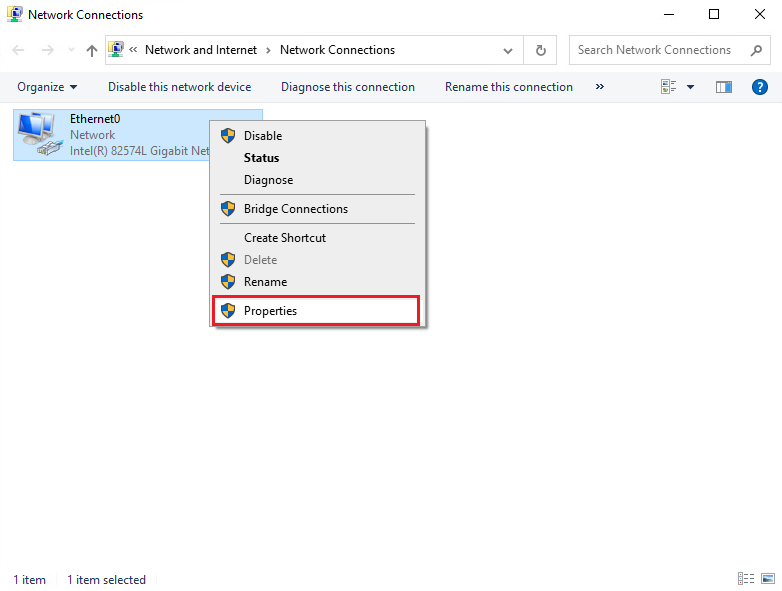Image resolution: width=782 pixels, height=591 pixels.
Task: Click Bridge Connections menu entry
Action: point(296,209)
